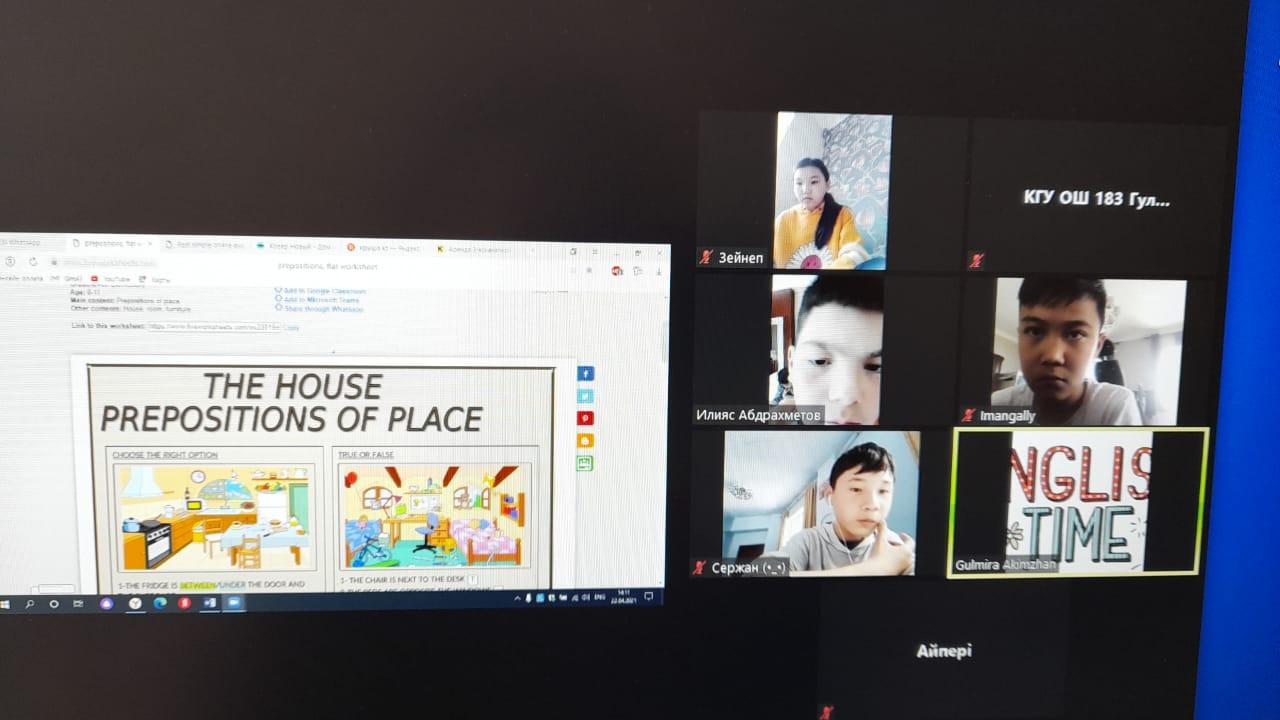Image resolution: width=1280 pixels, height=720 pixels.
Task: Switch to the Yandex browser tab
Action: coord(384,247)
